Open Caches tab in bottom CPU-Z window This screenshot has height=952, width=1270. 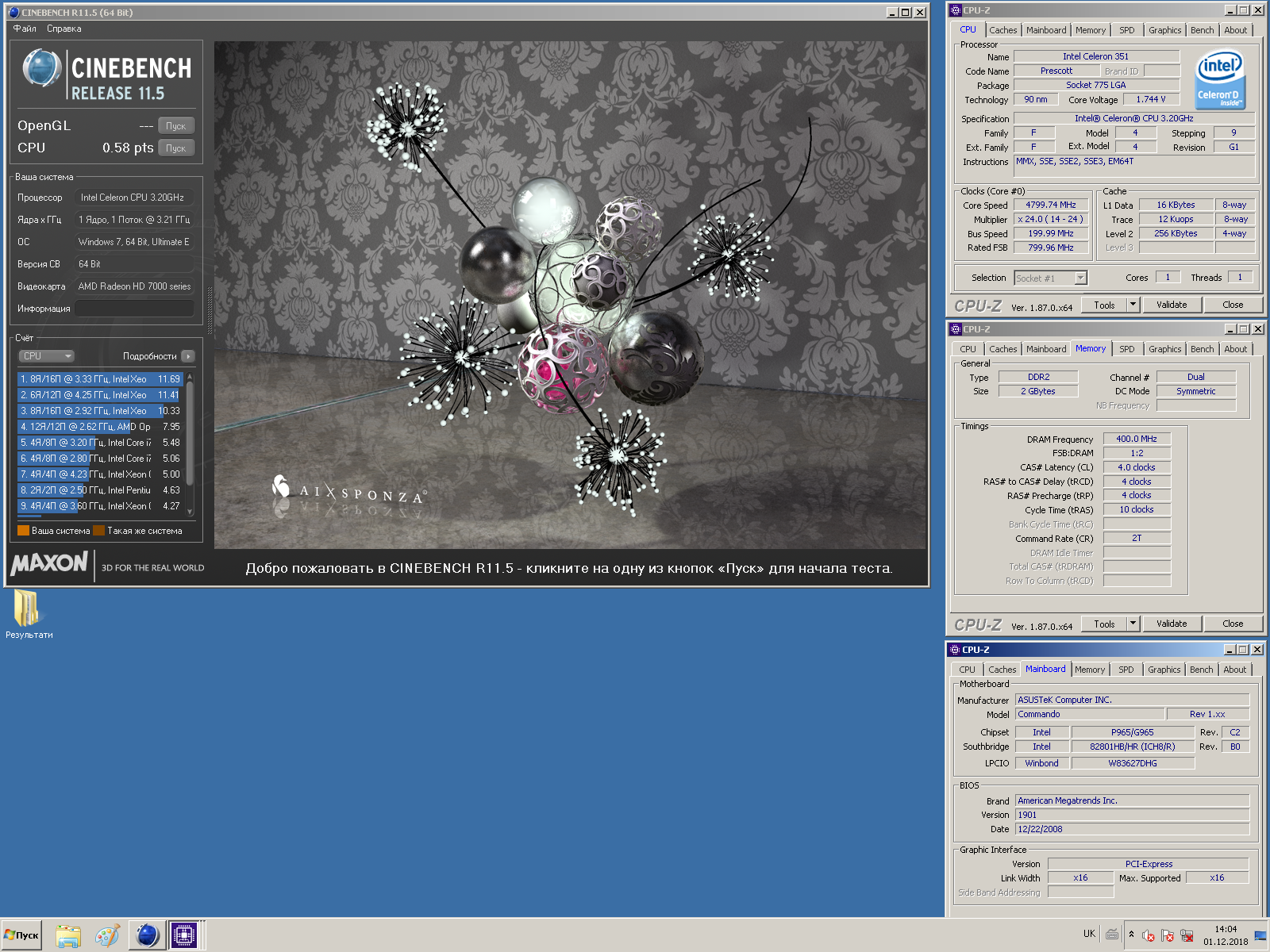[x=1003, y=670]
